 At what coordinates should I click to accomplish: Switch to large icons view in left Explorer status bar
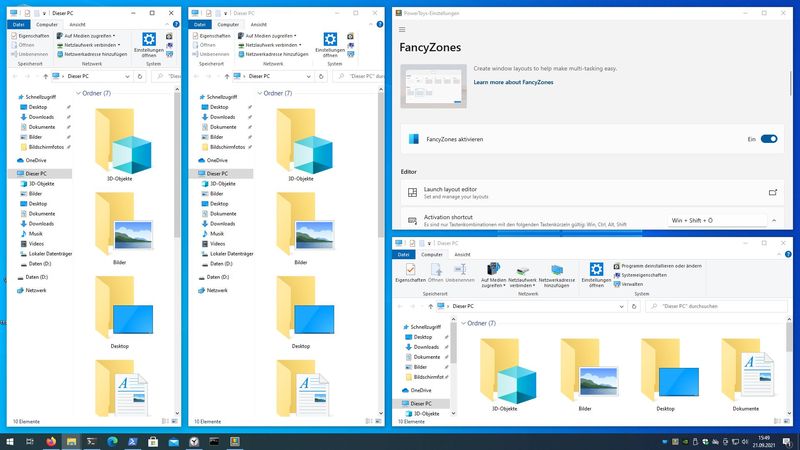(x=175, y=421)
